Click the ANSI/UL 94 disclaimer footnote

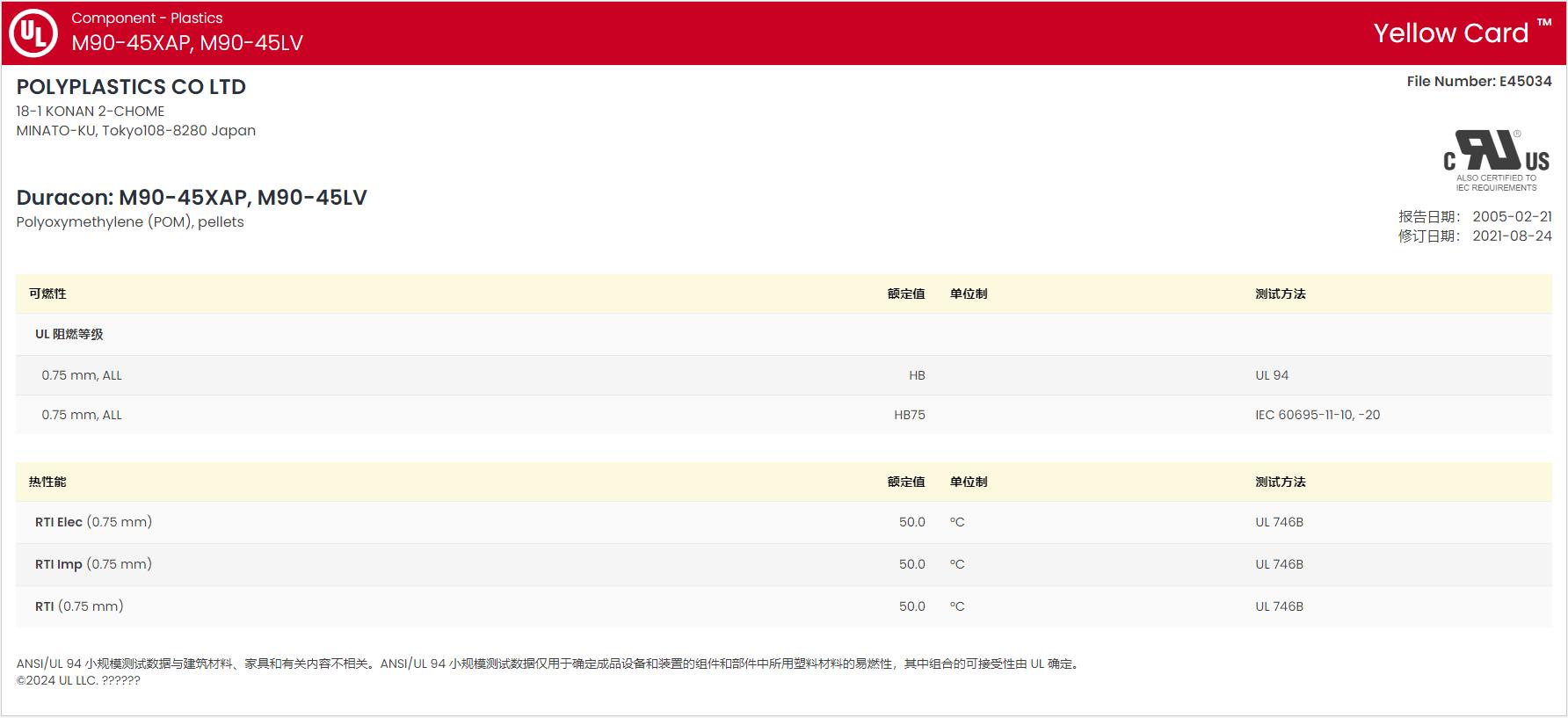549,664
